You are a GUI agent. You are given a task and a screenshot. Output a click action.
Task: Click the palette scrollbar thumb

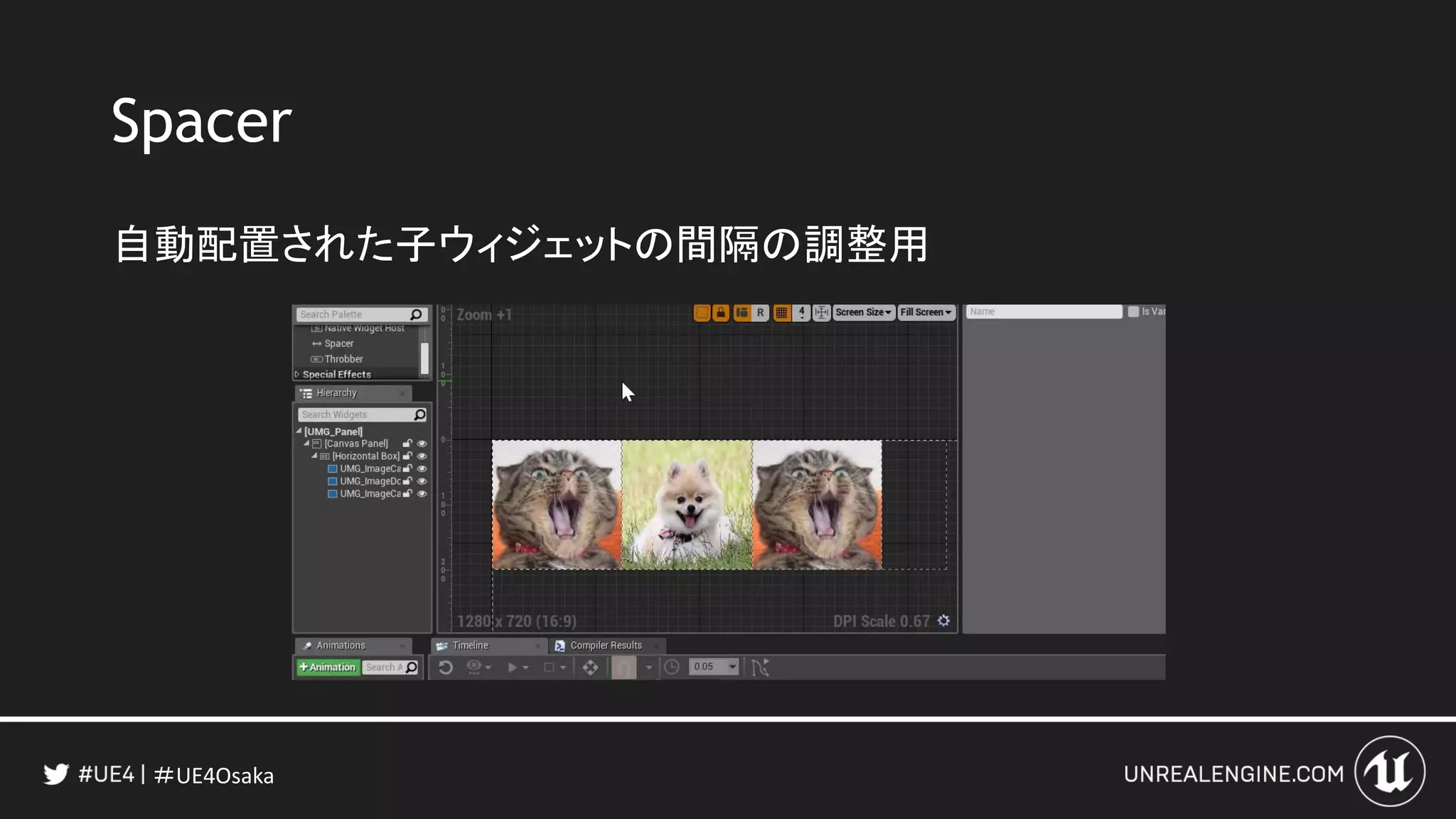pyautogui.click(x=424, y=358)
